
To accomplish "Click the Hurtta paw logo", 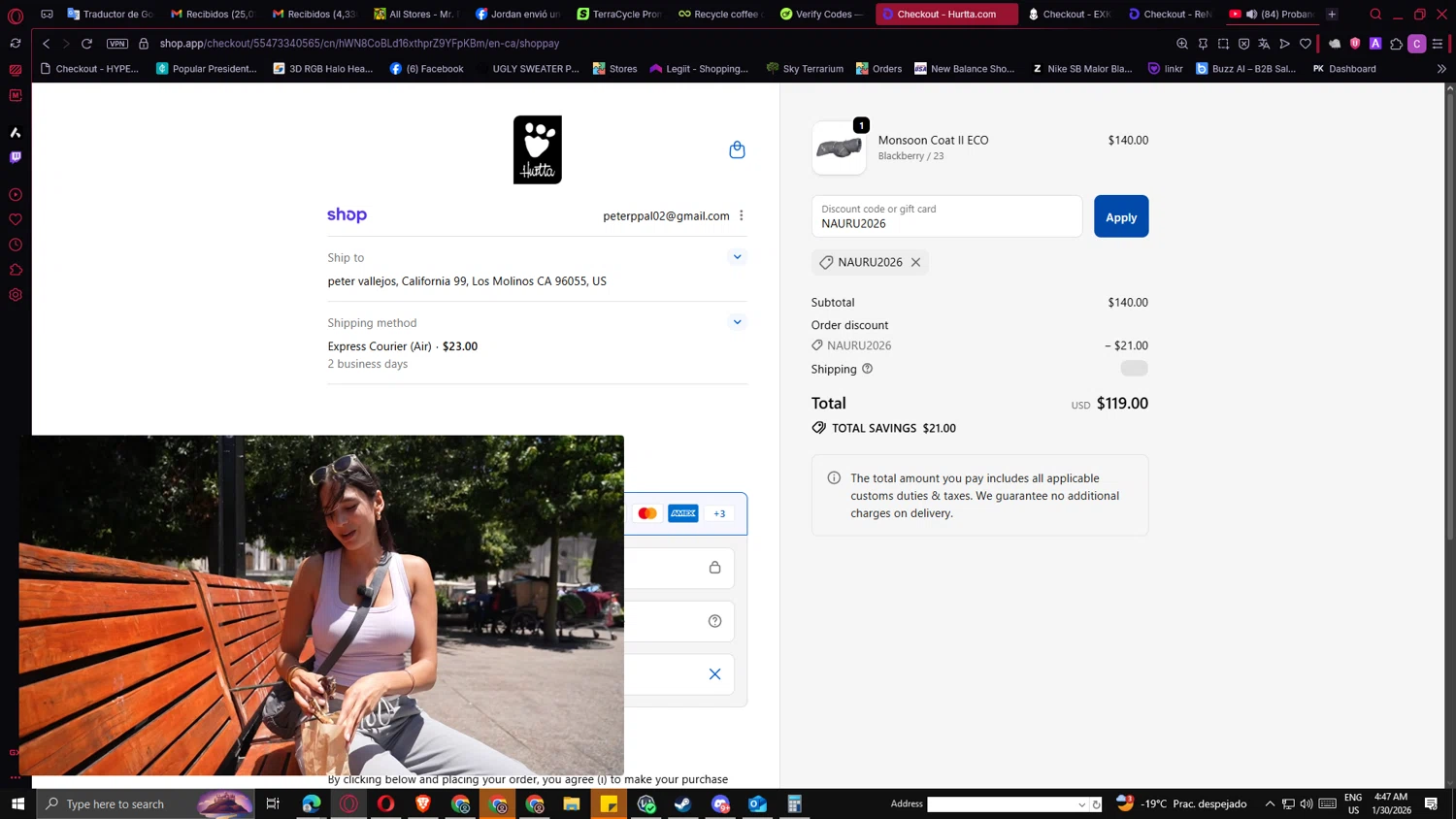I will 538,149.
